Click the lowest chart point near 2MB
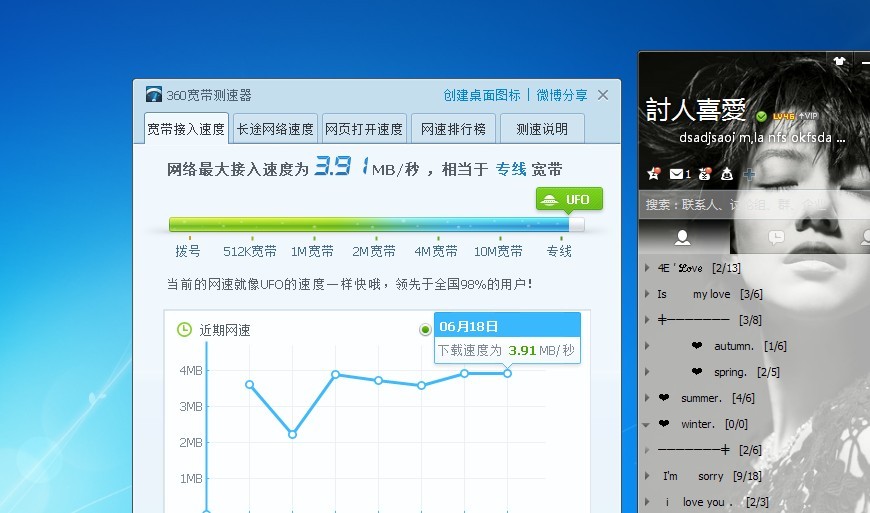The width and height of the screenshot is (870, 513). (x=292, y=434)
